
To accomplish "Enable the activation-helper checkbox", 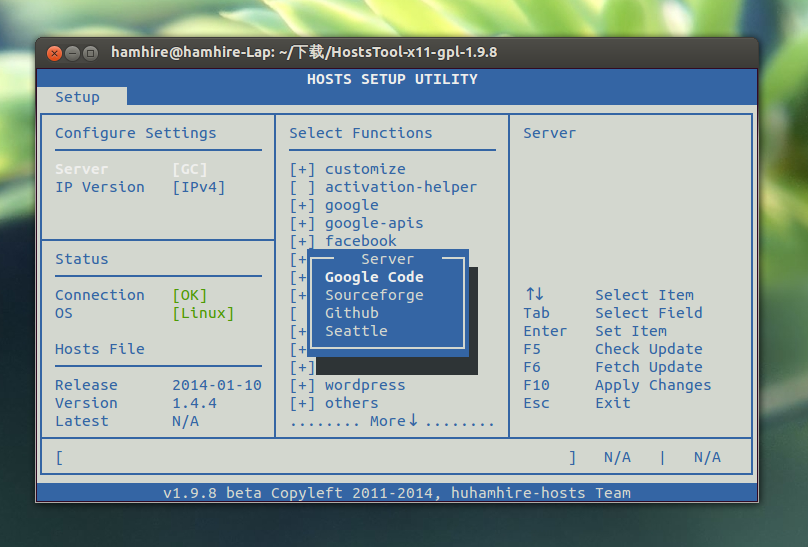I will 302,187.
